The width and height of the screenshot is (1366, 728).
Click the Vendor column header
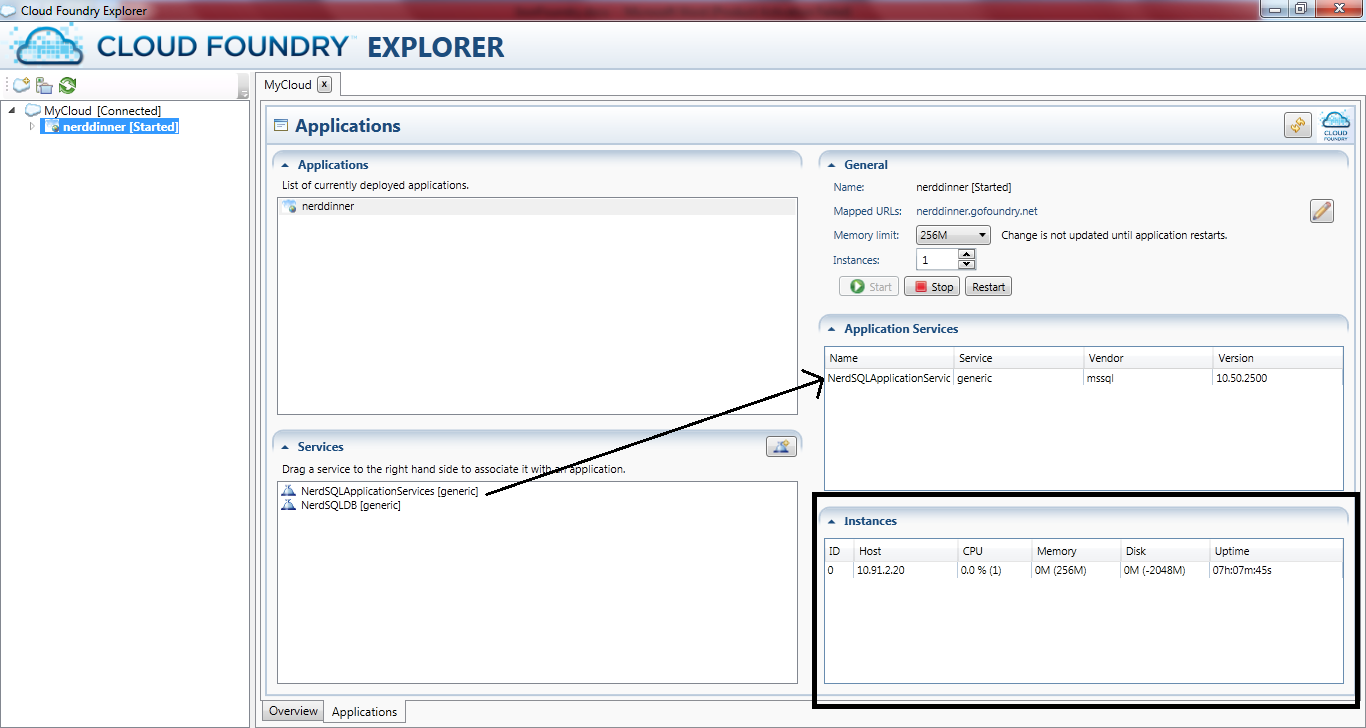tap(1147, 358)
